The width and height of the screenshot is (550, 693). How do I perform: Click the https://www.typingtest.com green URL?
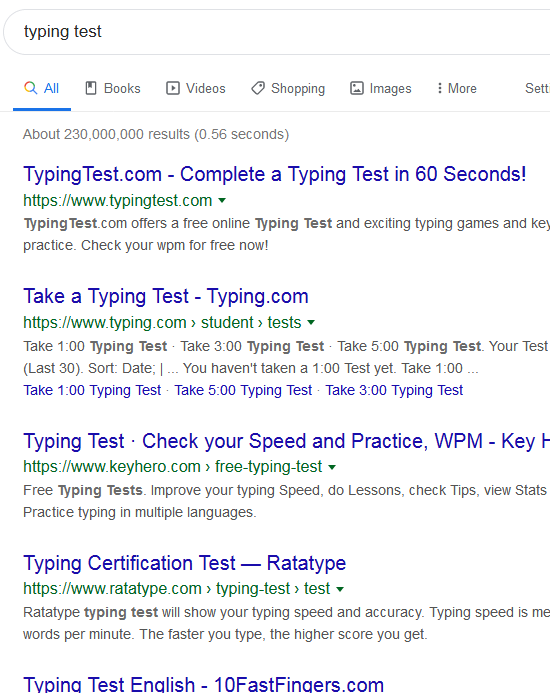click(x=118, y=201)
